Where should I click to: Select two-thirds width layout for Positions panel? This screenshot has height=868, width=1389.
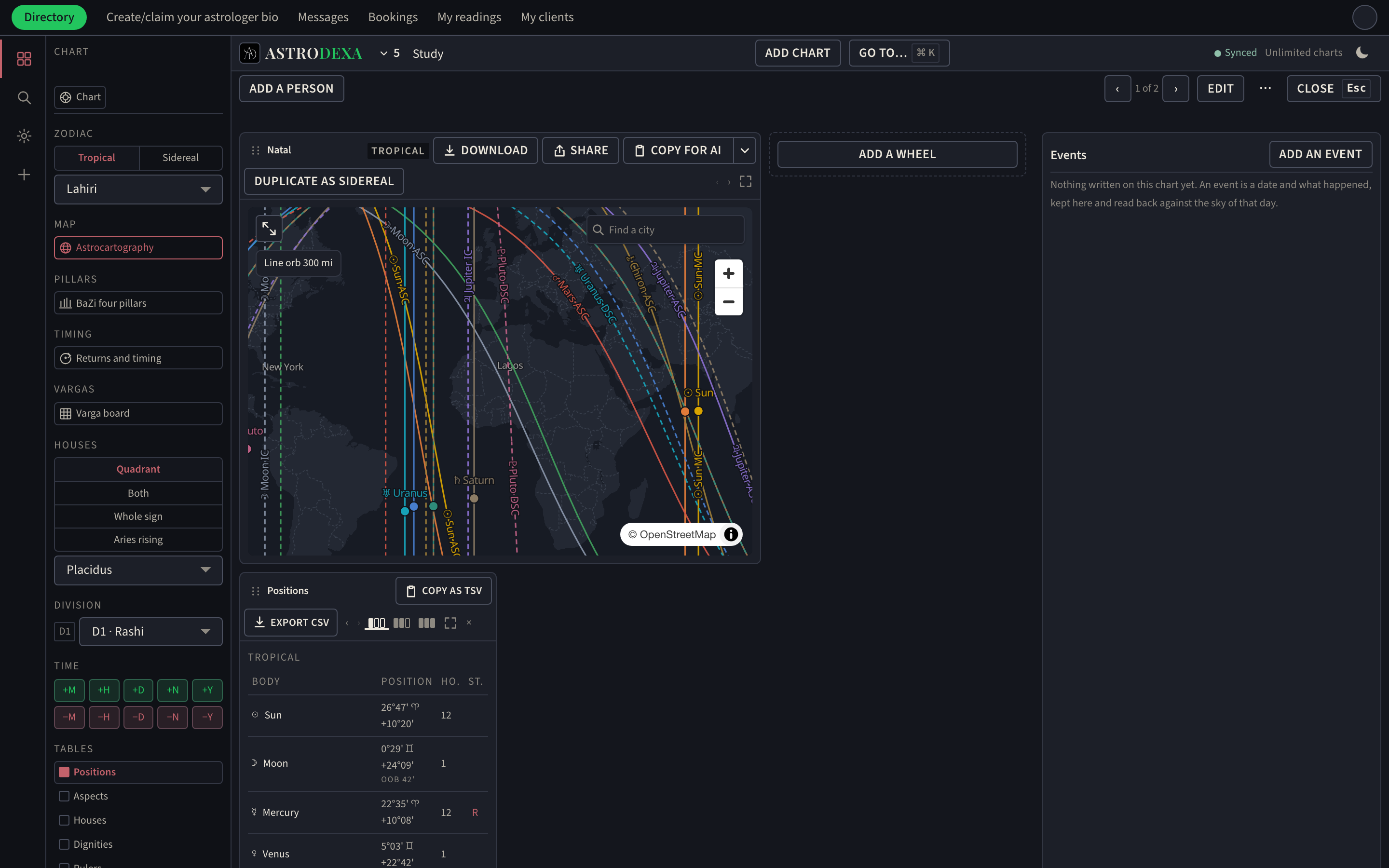coord(402,623)
